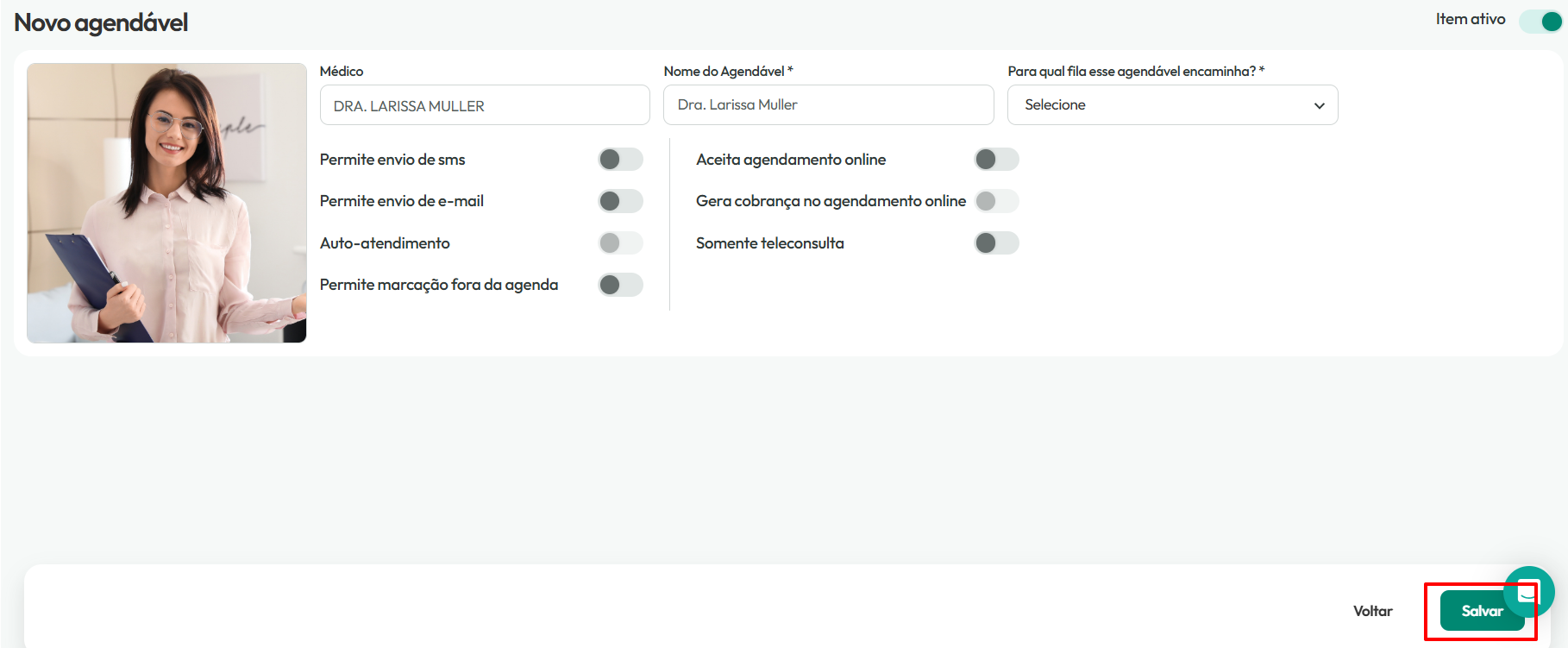Click the Salvar button
Image resolution: width=1568 pixels, height=648 pixels.
[1482, 611]
